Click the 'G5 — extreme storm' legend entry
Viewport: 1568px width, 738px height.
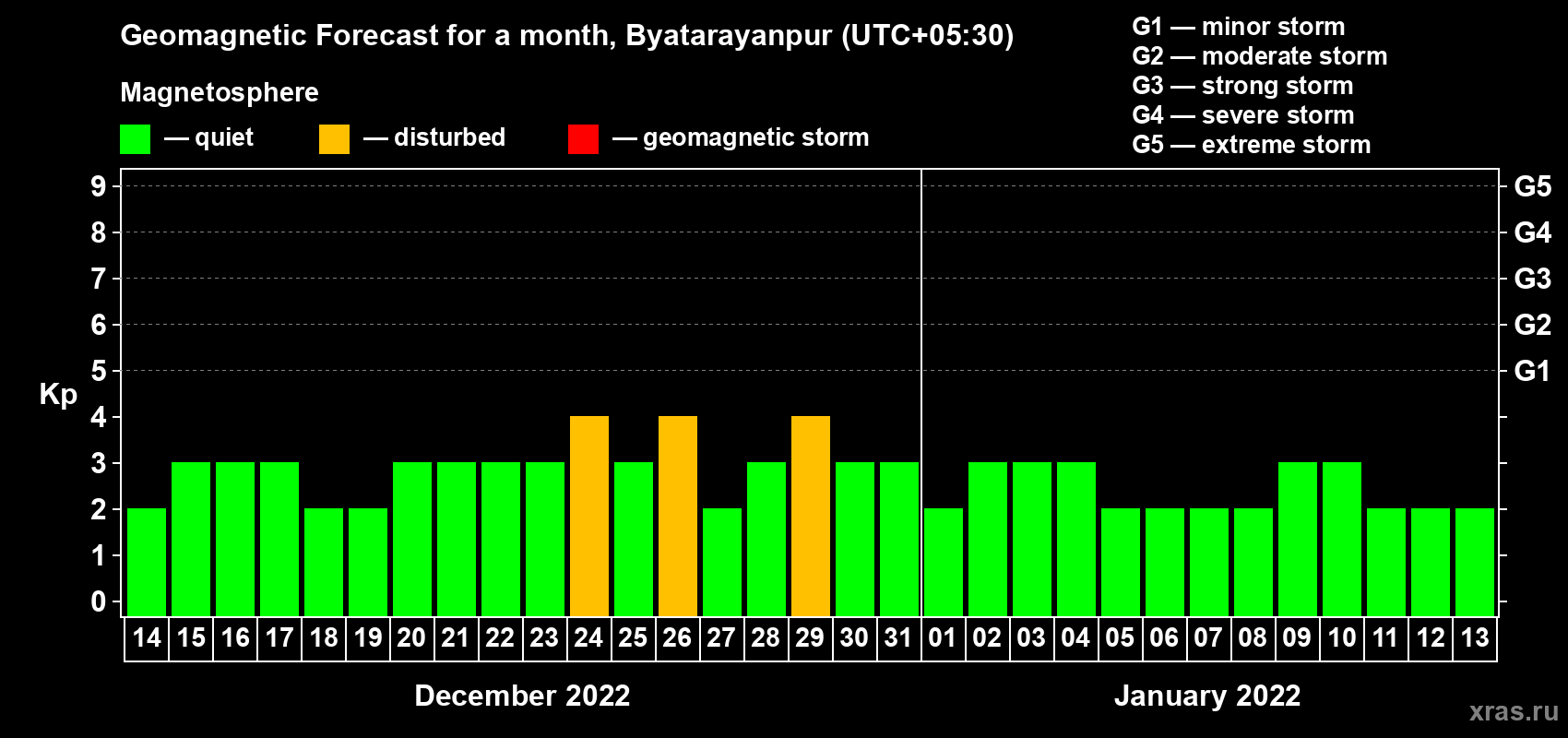coord(1252,145)
